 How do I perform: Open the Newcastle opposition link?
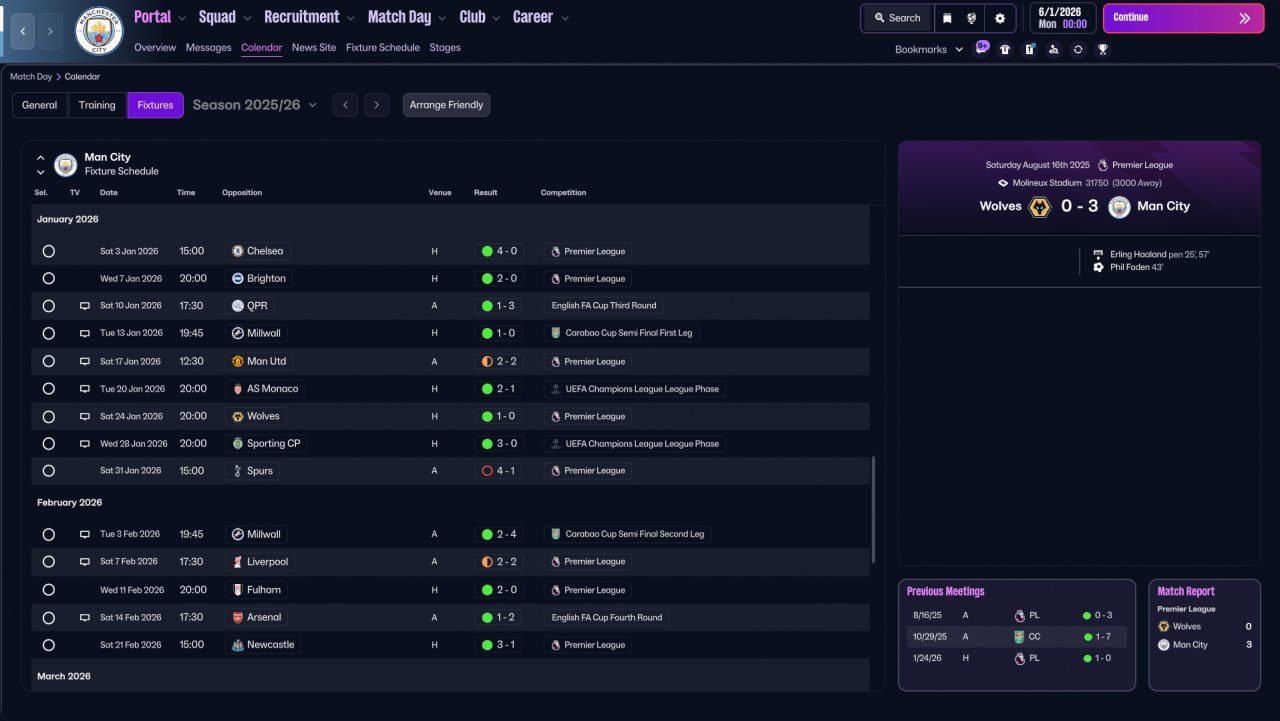pos(264,645)
